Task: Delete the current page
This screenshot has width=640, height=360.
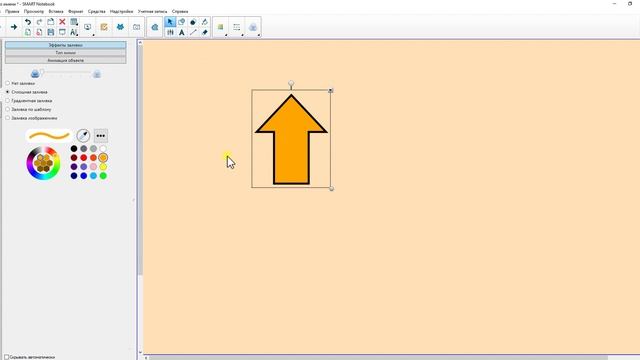Action: click(39, 32)
